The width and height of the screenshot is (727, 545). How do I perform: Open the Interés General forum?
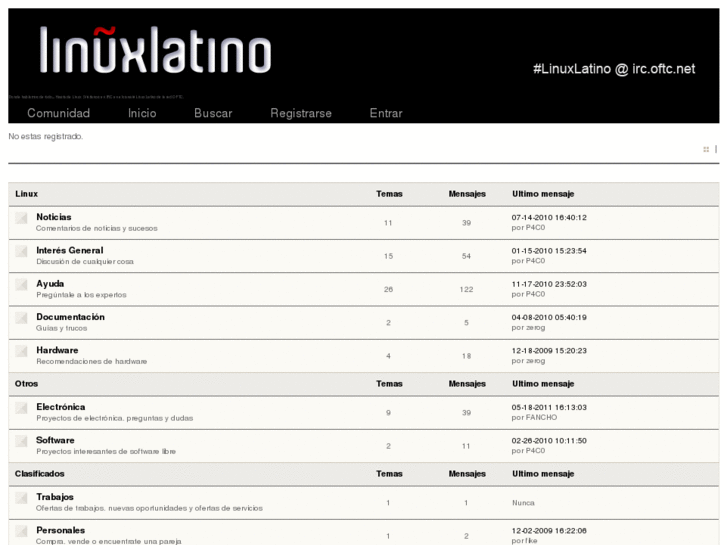click(x=70, y=250)
